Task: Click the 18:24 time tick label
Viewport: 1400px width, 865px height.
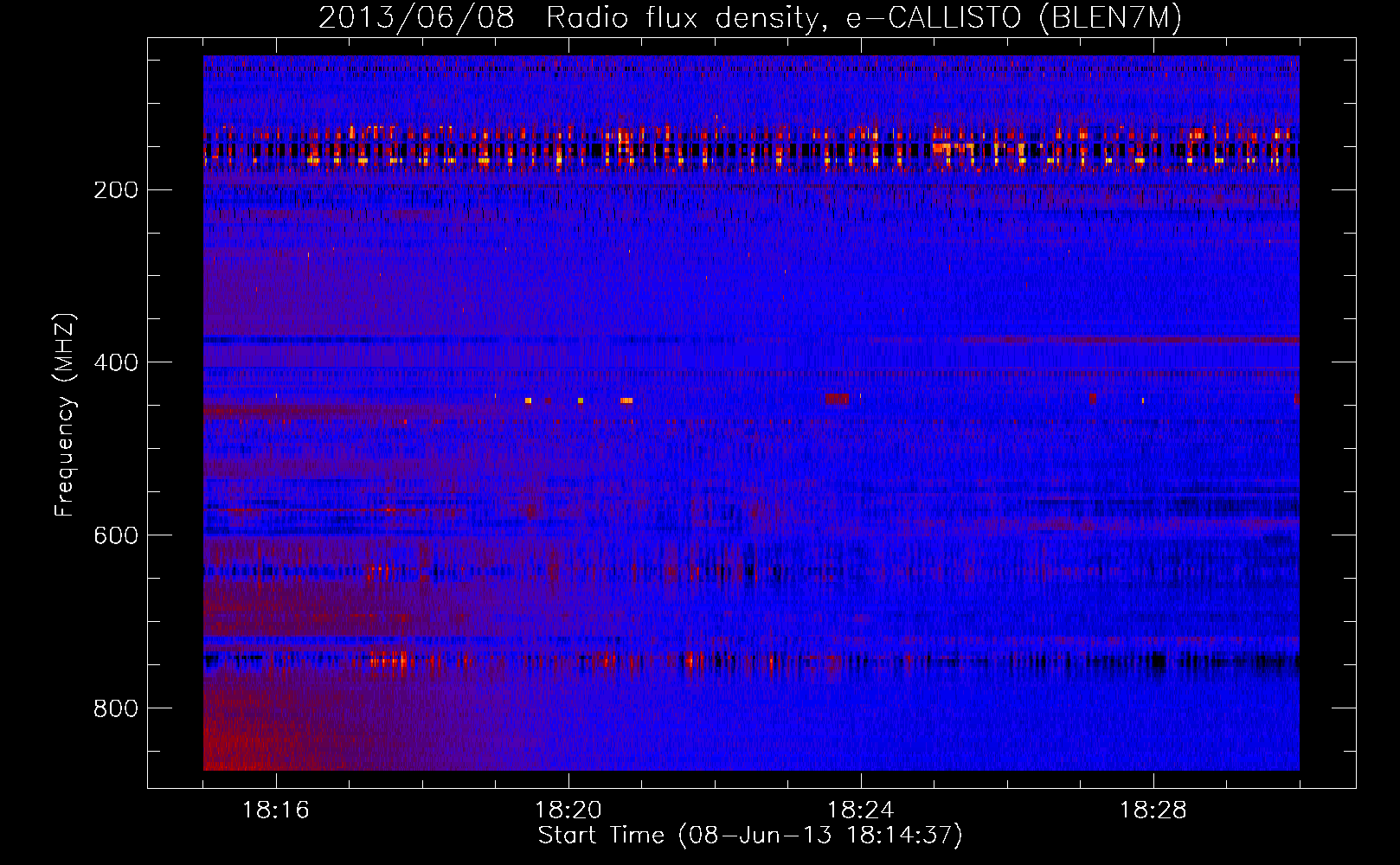Action: (x=861, y=811)
